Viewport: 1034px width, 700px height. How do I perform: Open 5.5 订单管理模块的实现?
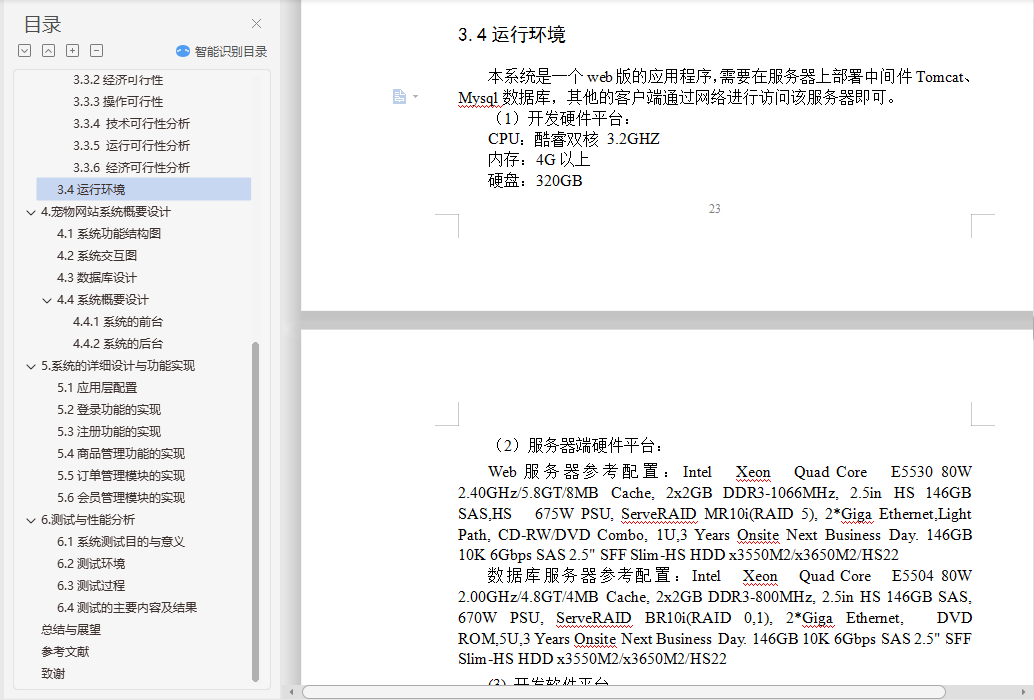121,475
